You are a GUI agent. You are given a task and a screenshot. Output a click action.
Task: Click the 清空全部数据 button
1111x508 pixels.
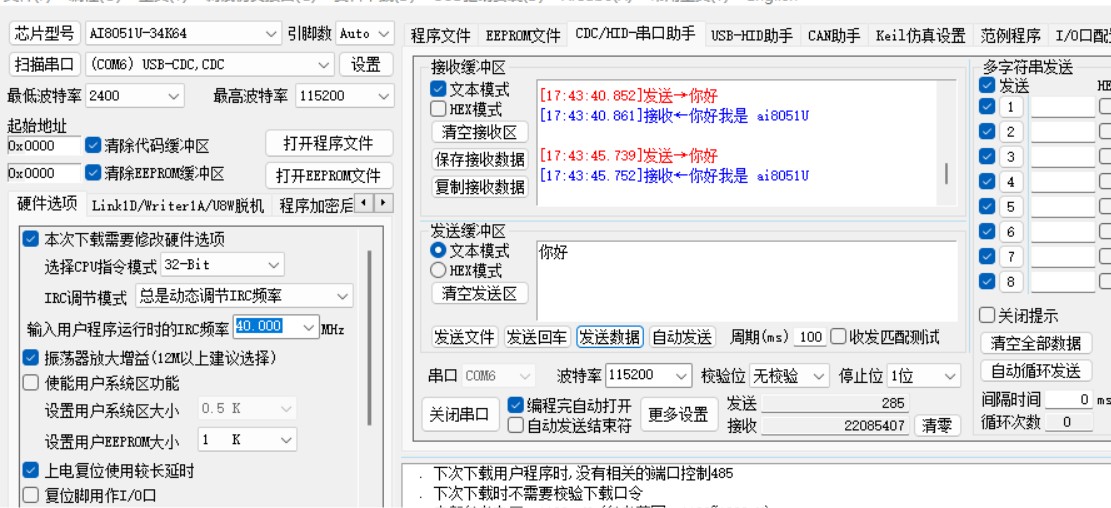tap(1036, 343)
